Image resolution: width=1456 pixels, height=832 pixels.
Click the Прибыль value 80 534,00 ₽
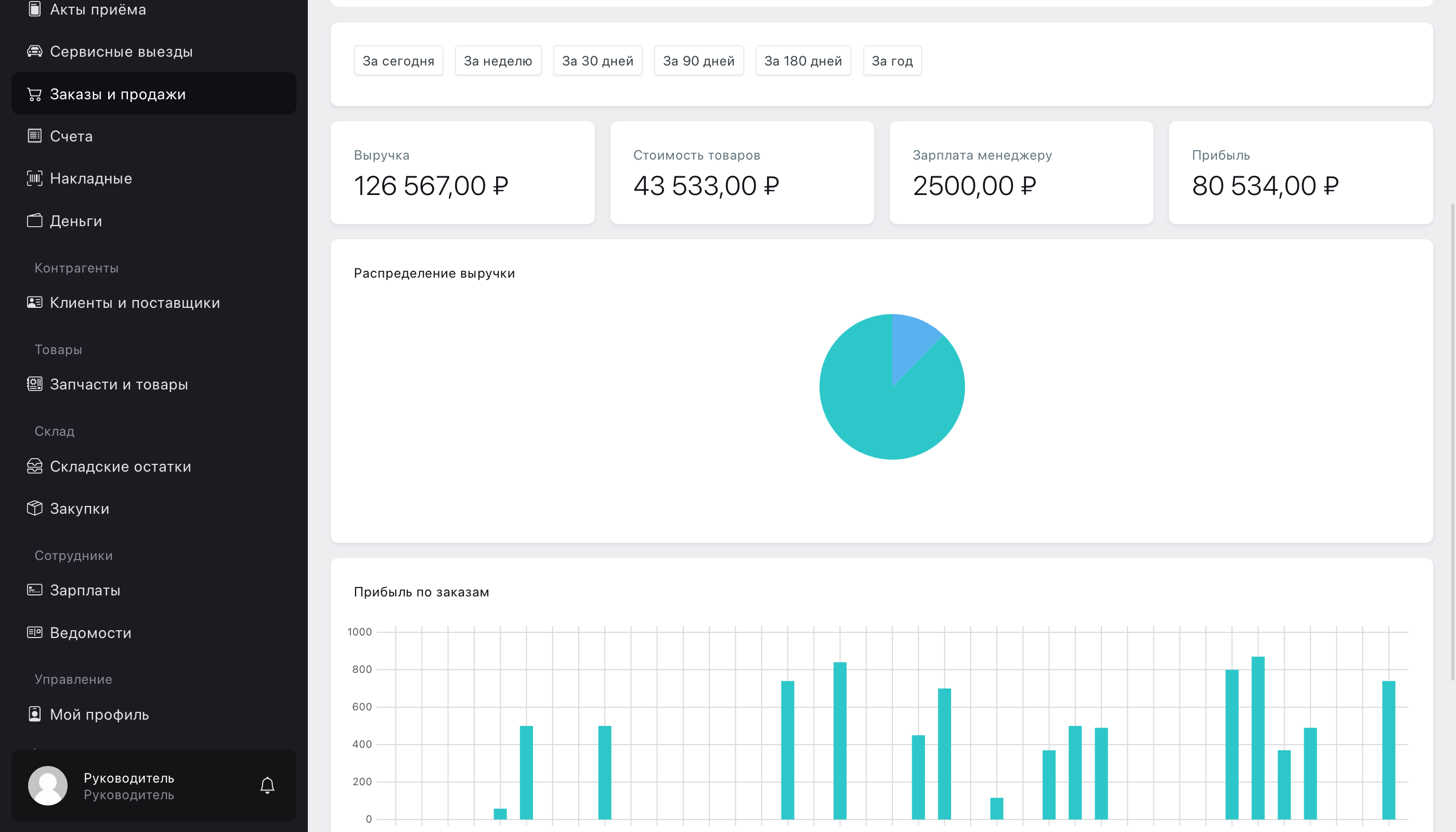1265,186
